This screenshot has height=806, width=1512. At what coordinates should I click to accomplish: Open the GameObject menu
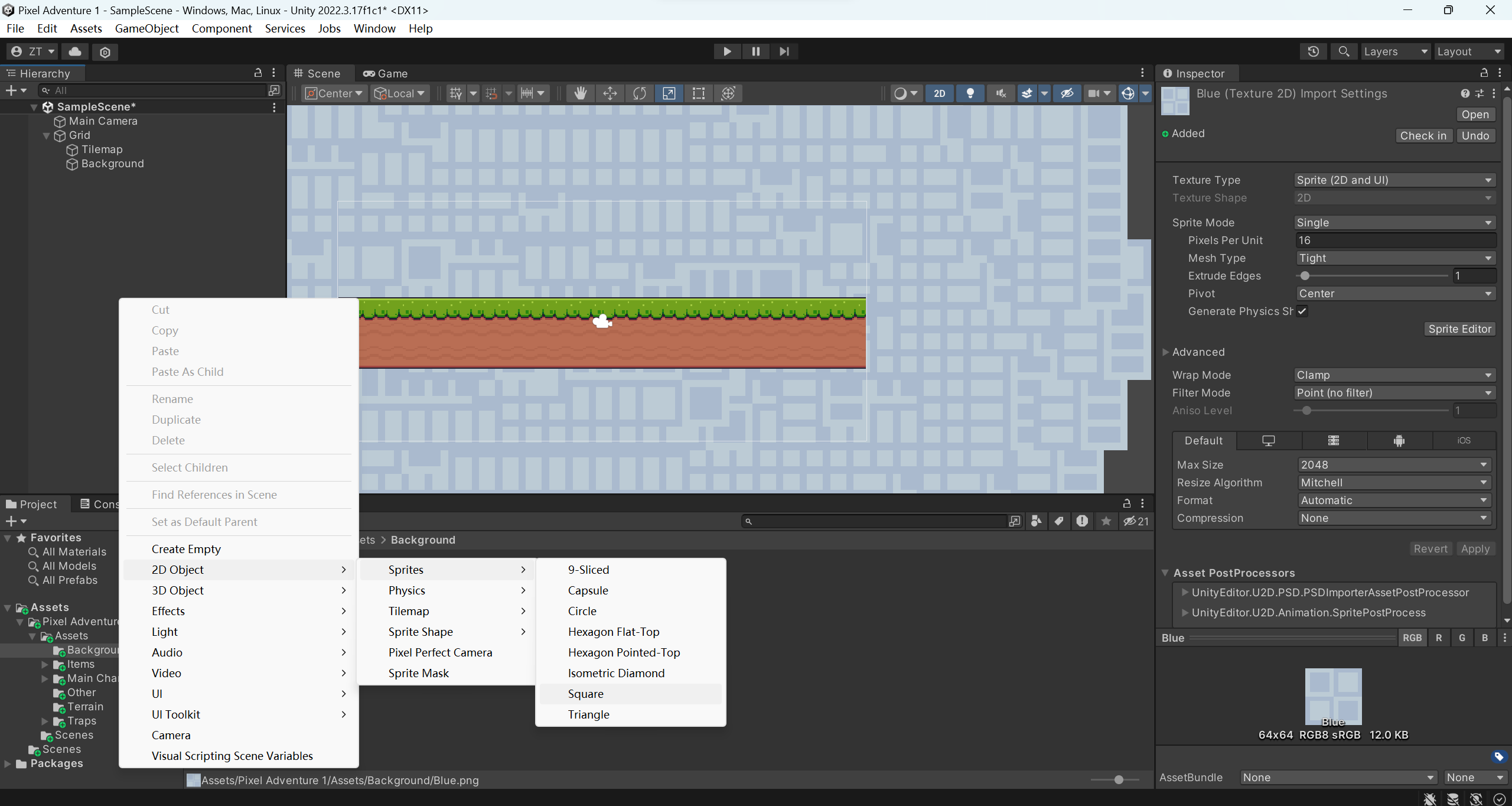point(147,28)
